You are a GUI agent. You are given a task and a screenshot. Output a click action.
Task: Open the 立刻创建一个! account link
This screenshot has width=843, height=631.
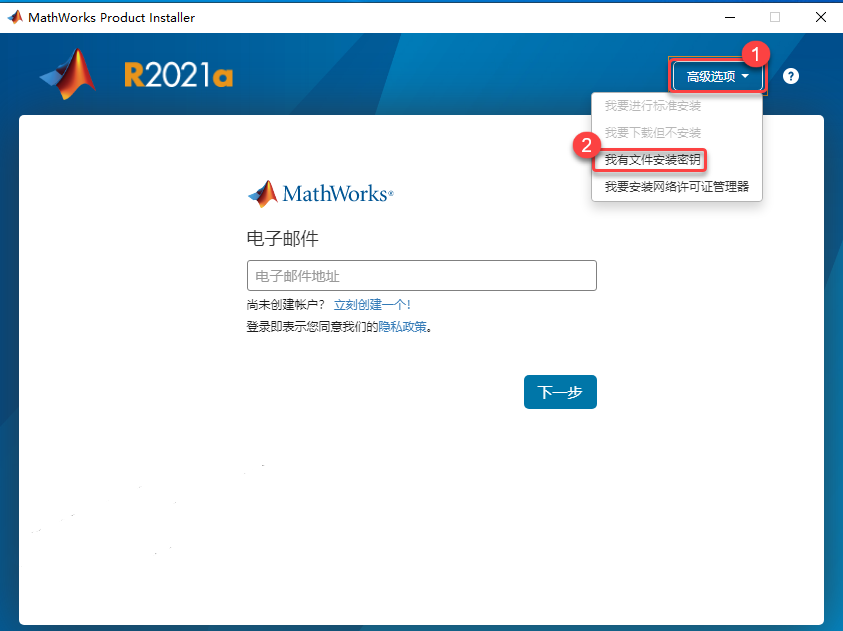[372, 305]
